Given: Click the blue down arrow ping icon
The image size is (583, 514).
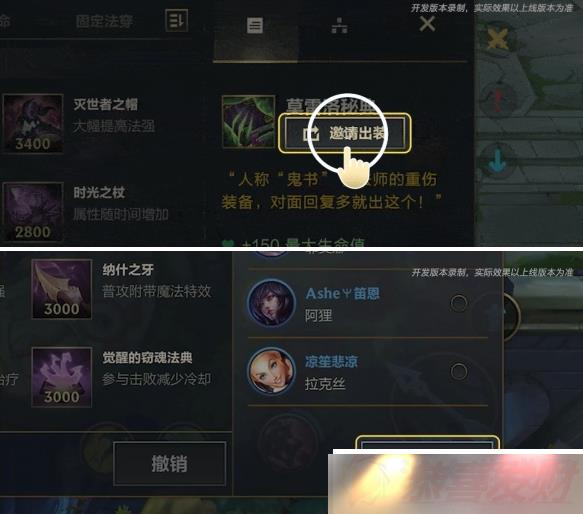Looking at the screenshot, I should click(497, 163).
